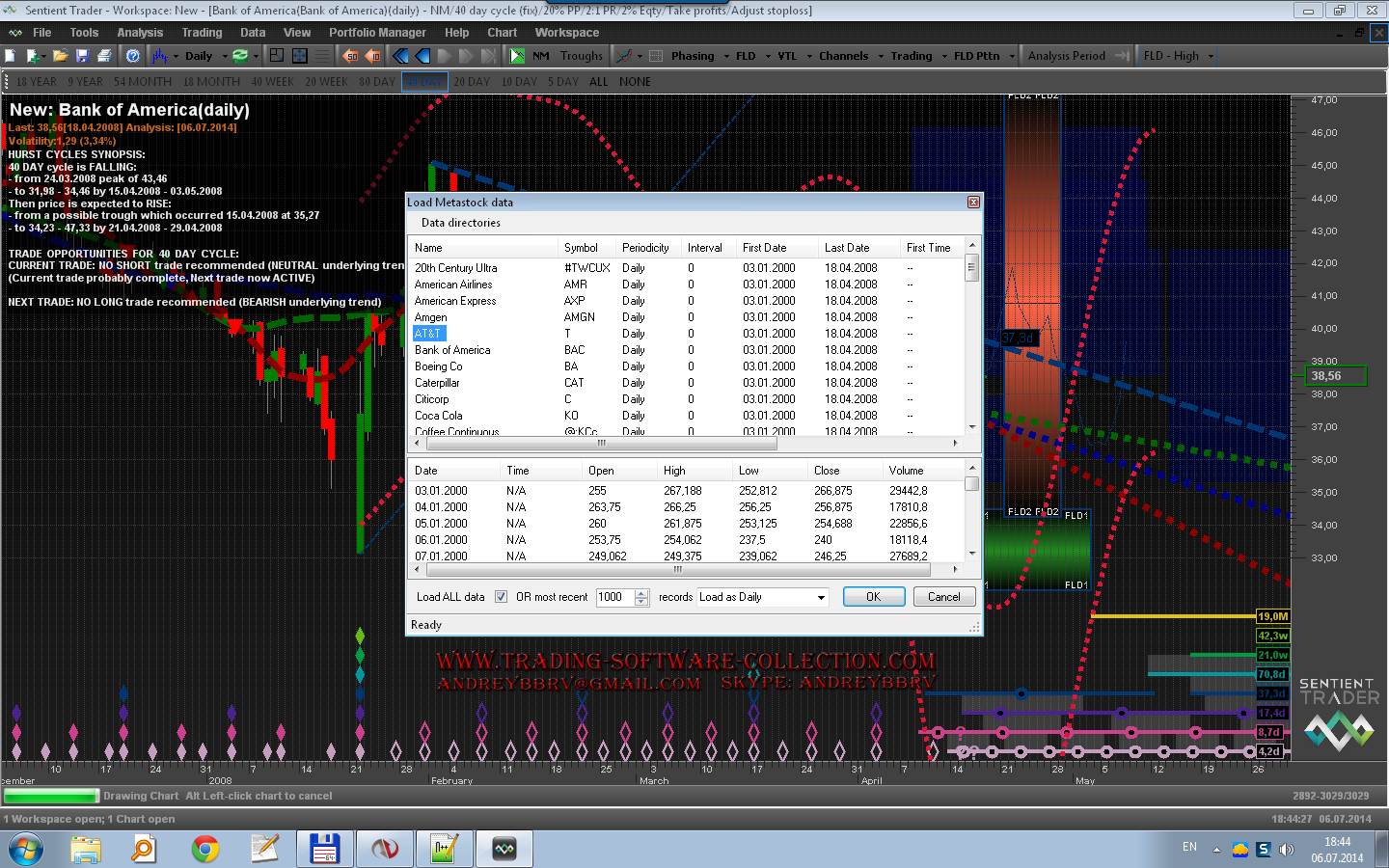Click the Save floppy disk toolbar icon
Image resolution: width=1389 pixels, height=868 pixels.
(82, 56)
